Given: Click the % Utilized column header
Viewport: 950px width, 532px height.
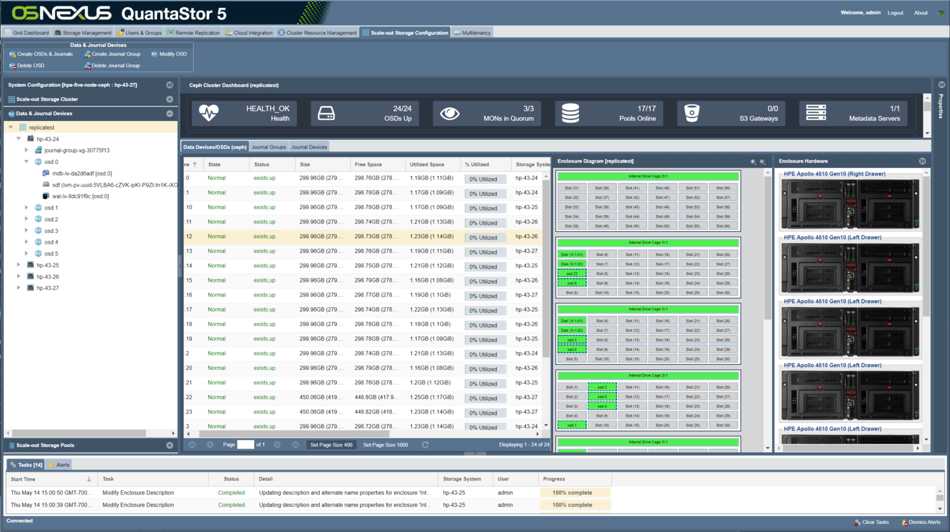Looking at the screenshot, I should tap(486, 164).
